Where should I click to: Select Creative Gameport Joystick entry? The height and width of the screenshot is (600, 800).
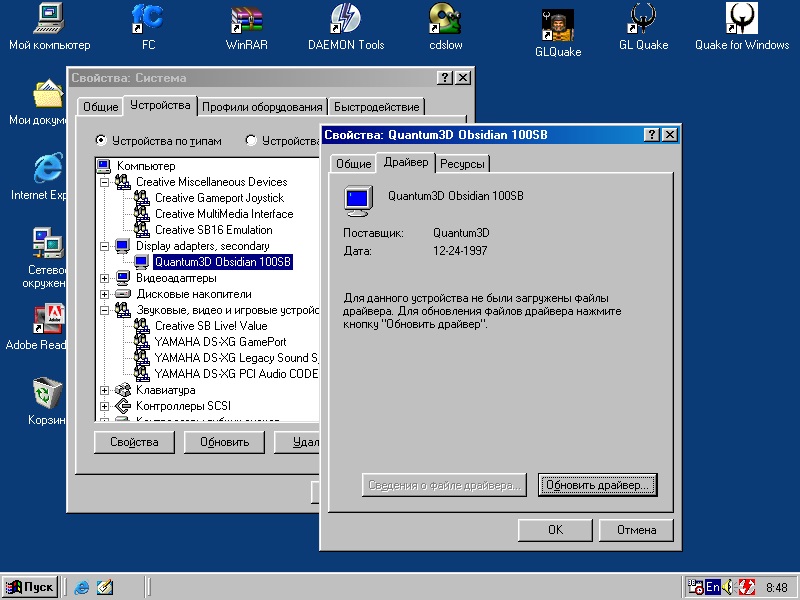[x=219, y=198]
